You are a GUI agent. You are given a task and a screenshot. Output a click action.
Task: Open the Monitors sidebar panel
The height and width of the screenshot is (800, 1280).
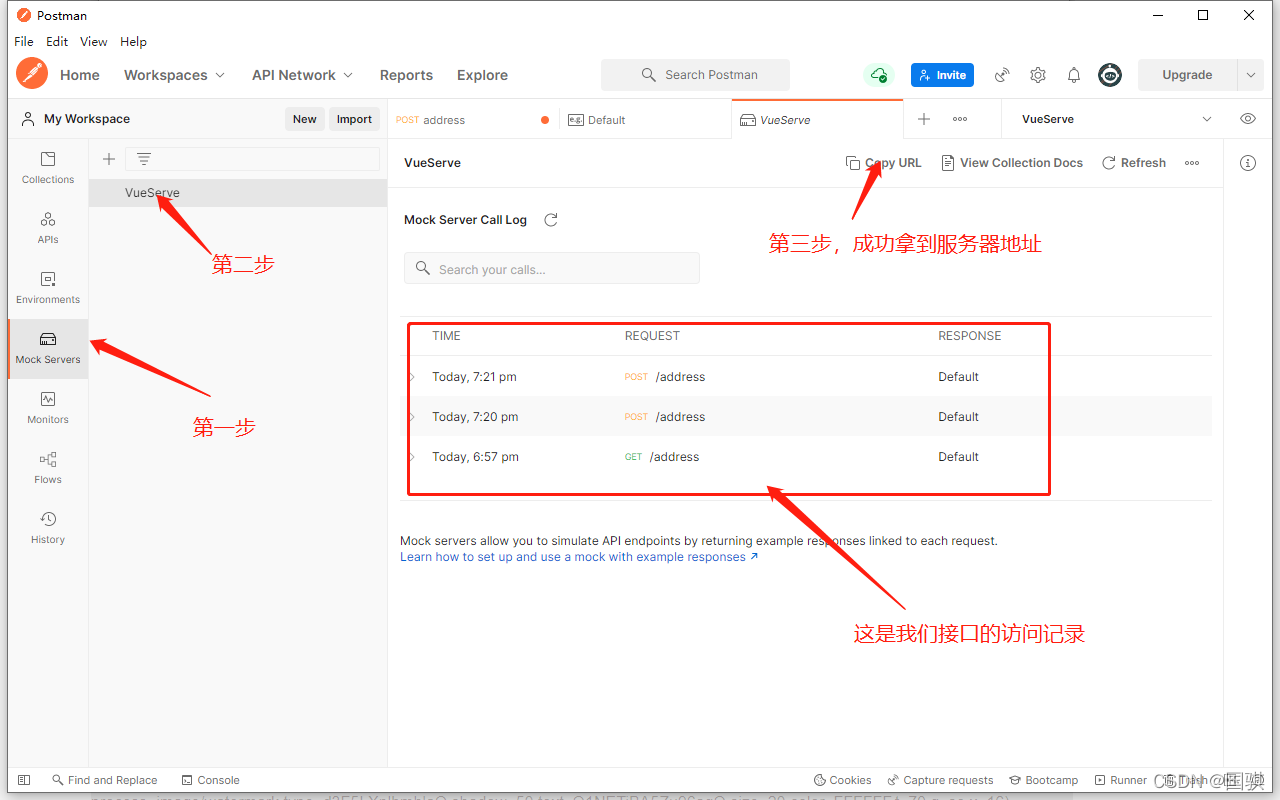[48, 408]
